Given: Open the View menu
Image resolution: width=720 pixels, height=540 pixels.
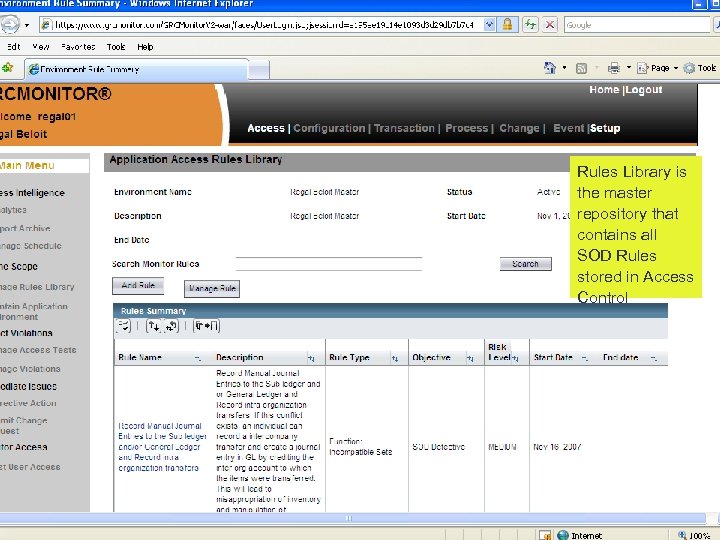Looking at the screenshot, I should point(41,47).
